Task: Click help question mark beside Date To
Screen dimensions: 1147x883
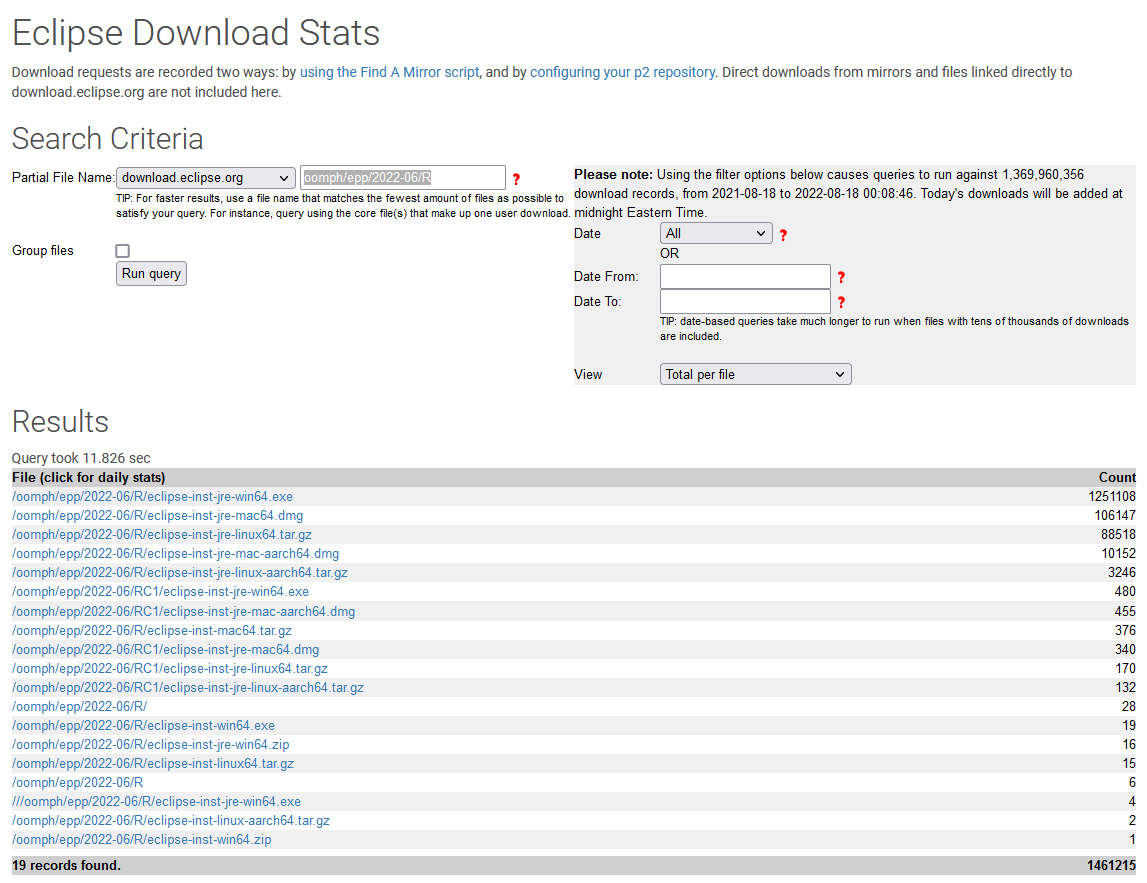Action: tap(841, 302)
